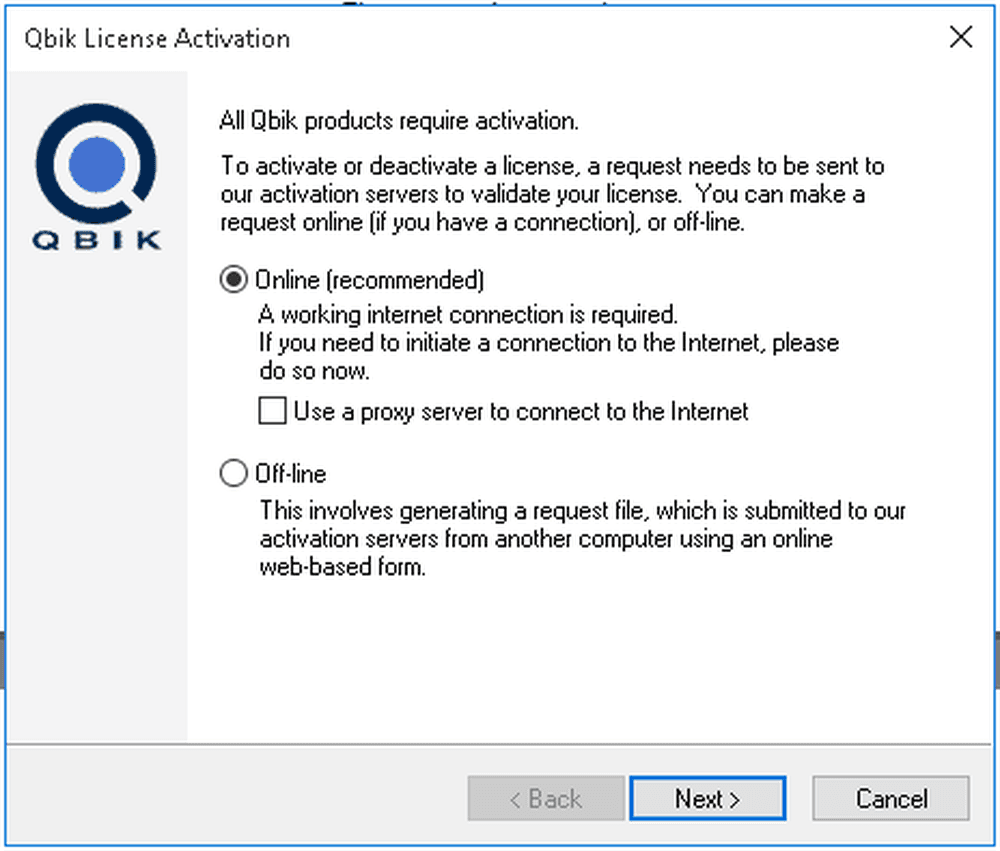Click 'All Qbik products require activation.' text
Image resolution: width=1000 pixels, height=851 pixels.
(399, 121)
